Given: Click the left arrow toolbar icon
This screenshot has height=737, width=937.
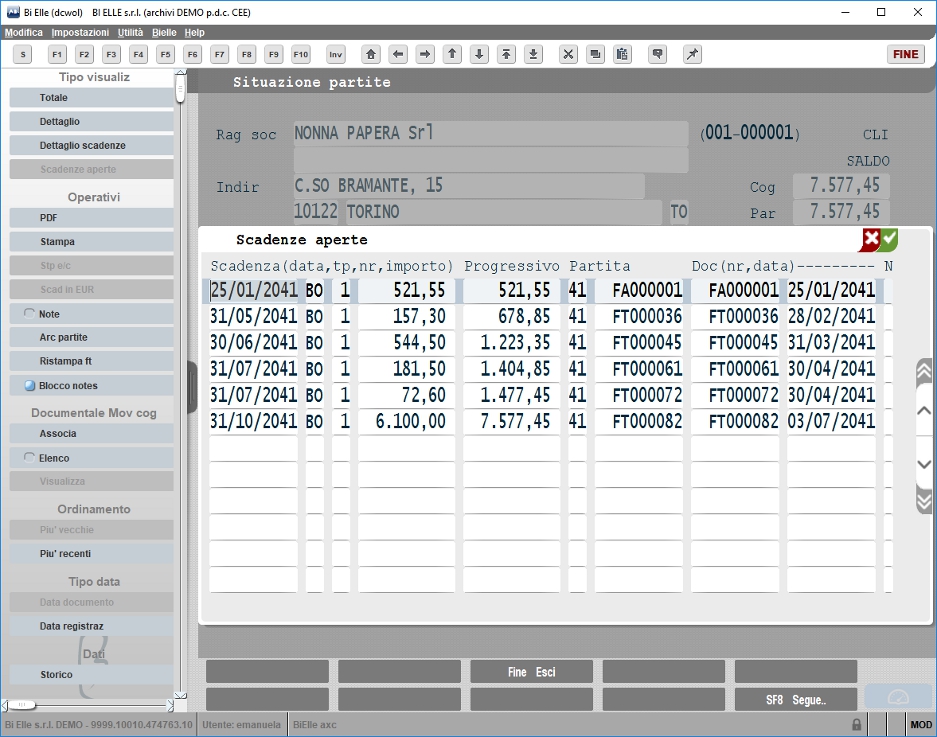Looking at the screenshot, I should click(x=398, y=54).
